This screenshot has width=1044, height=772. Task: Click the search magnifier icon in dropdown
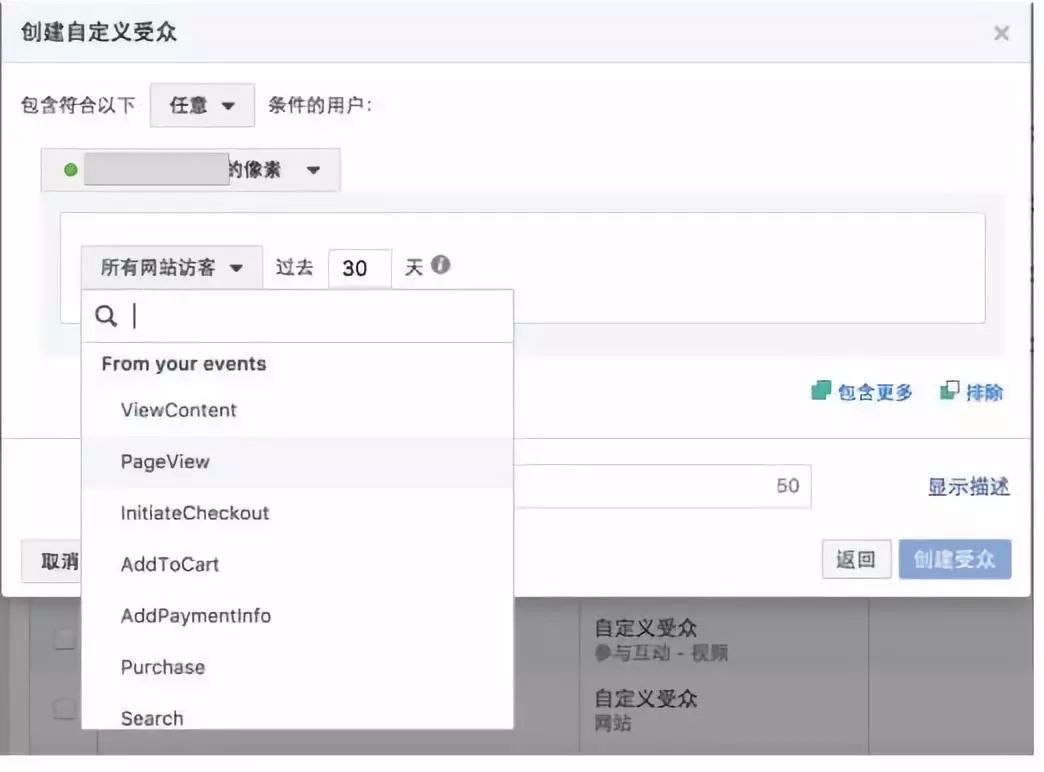coord(106,317)
